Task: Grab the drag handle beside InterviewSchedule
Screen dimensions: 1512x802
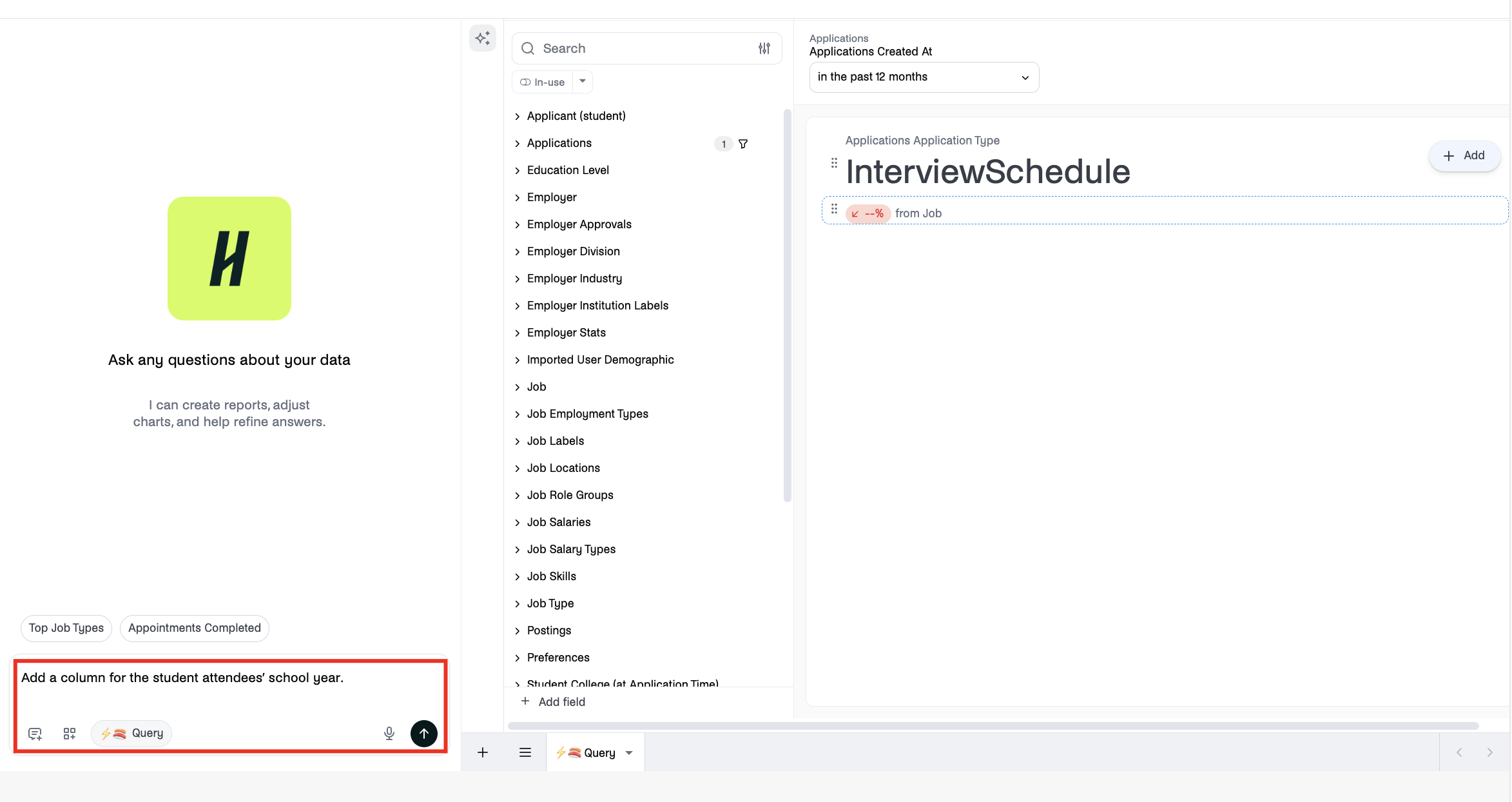Action: pyautogui.click(x=834, y=162)
